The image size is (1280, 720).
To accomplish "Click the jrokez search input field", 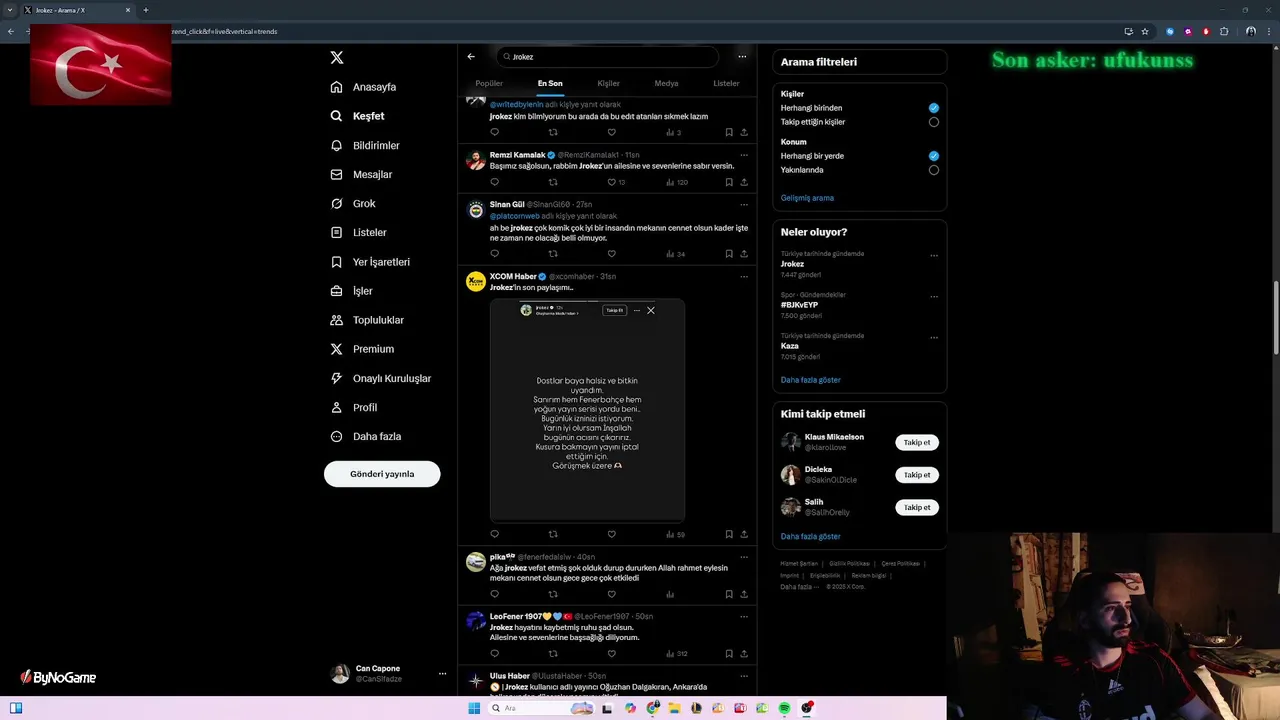I will click(607, 57).
